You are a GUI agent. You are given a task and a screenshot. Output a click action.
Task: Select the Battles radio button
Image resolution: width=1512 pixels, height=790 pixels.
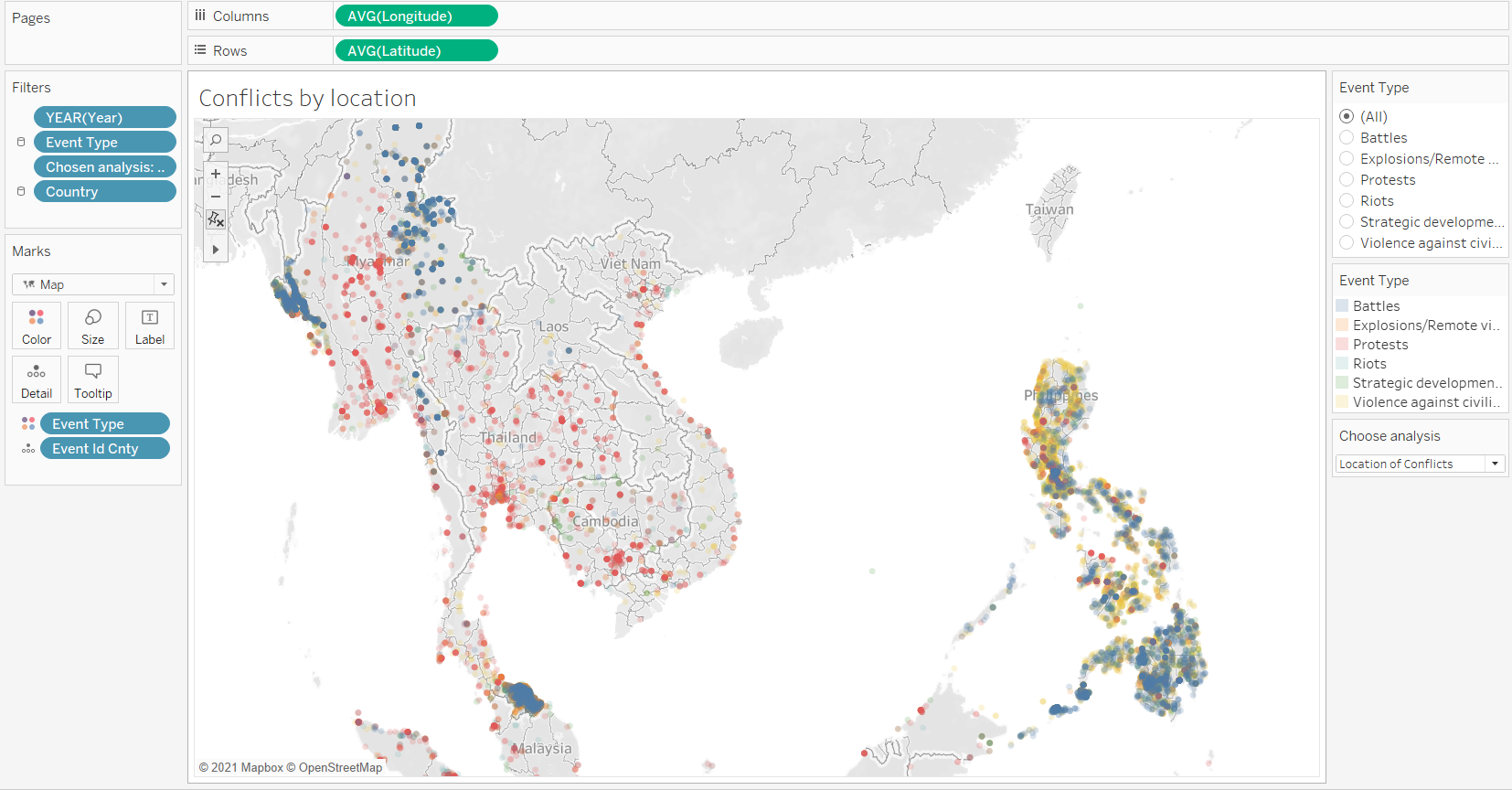click(1347, 138)
